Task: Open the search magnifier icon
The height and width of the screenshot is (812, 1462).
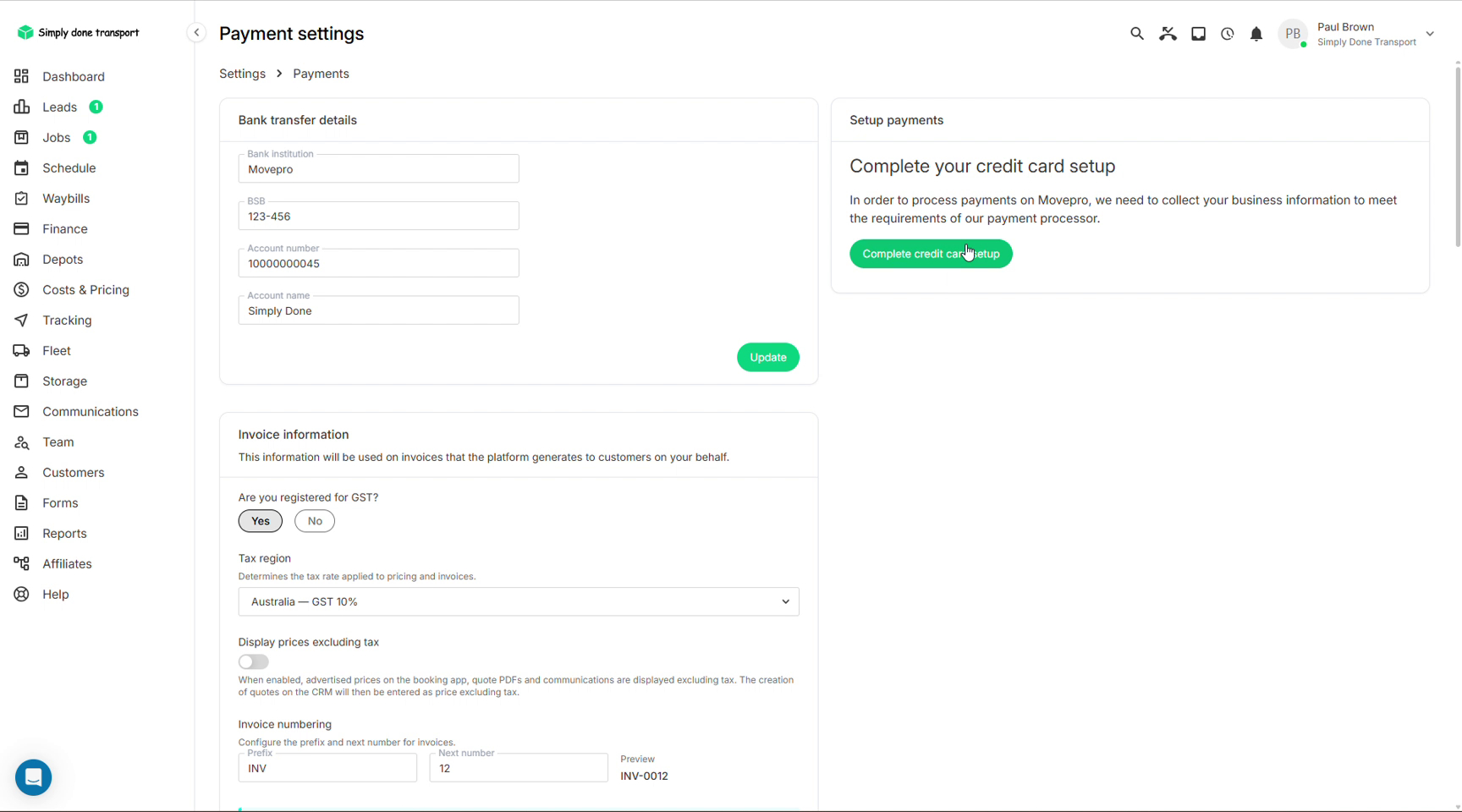Action: pyautogui.click(x=1137, y=34)
